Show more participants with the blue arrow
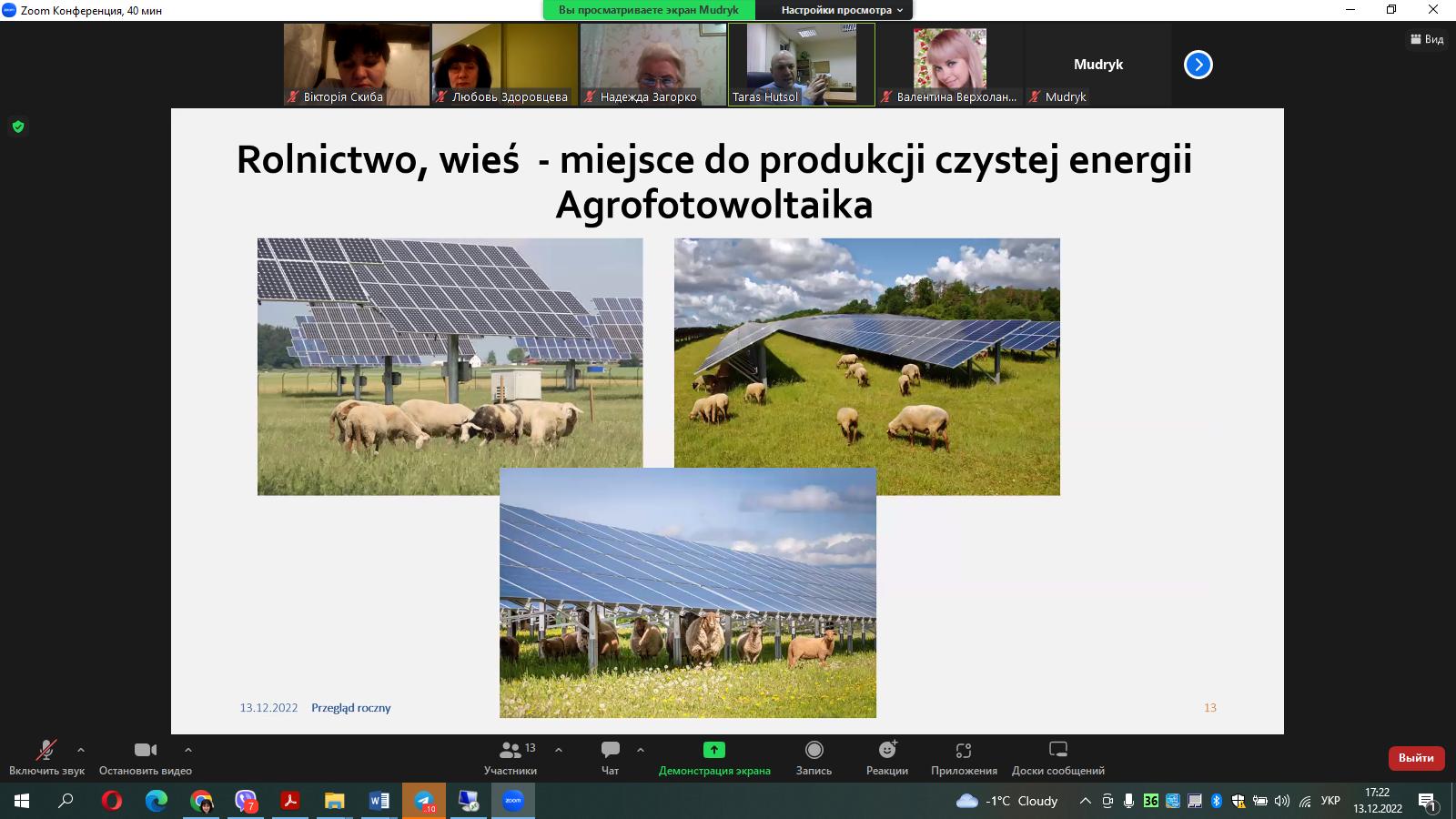1456x819 pixels. [x=1198, y=65]
